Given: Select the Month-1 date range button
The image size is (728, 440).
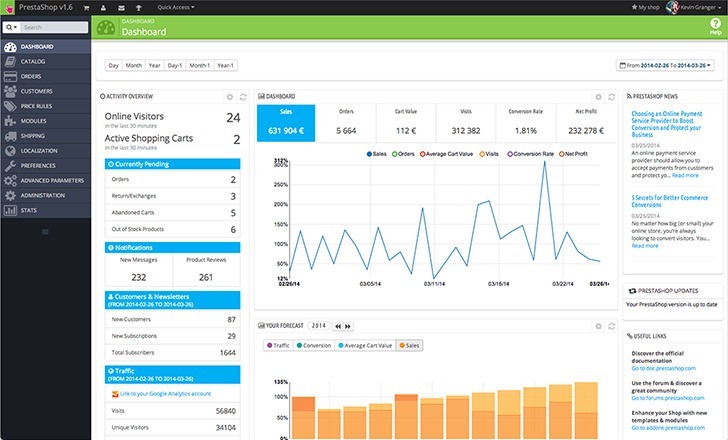Looking at the screenshot, I should pos(199,66).
